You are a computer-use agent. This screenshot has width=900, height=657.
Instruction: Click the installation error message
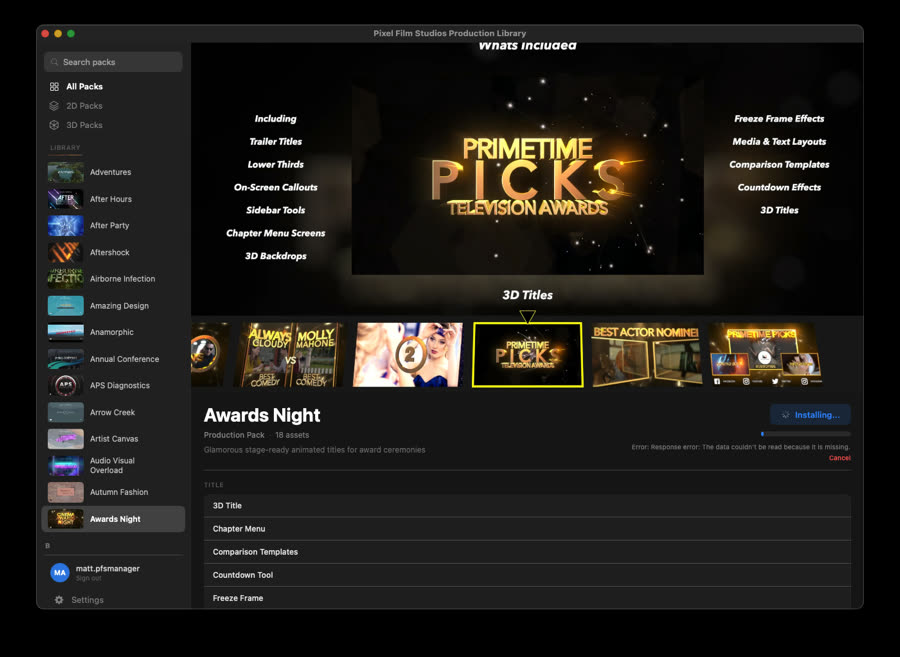pyautogui.click(x=740, y=447)
